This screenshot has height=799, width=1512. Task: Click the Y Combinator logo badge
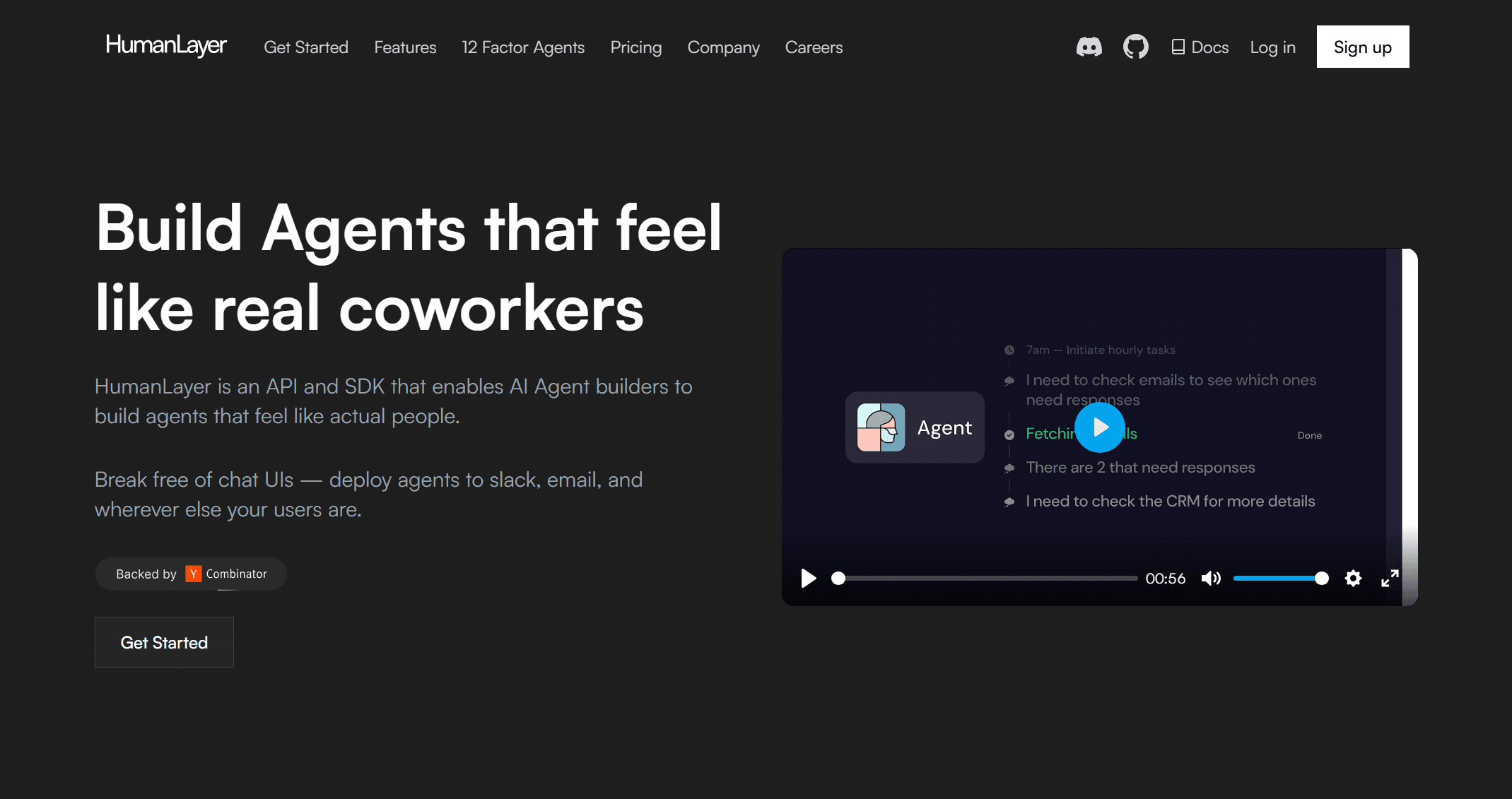[x=194, y=574]
